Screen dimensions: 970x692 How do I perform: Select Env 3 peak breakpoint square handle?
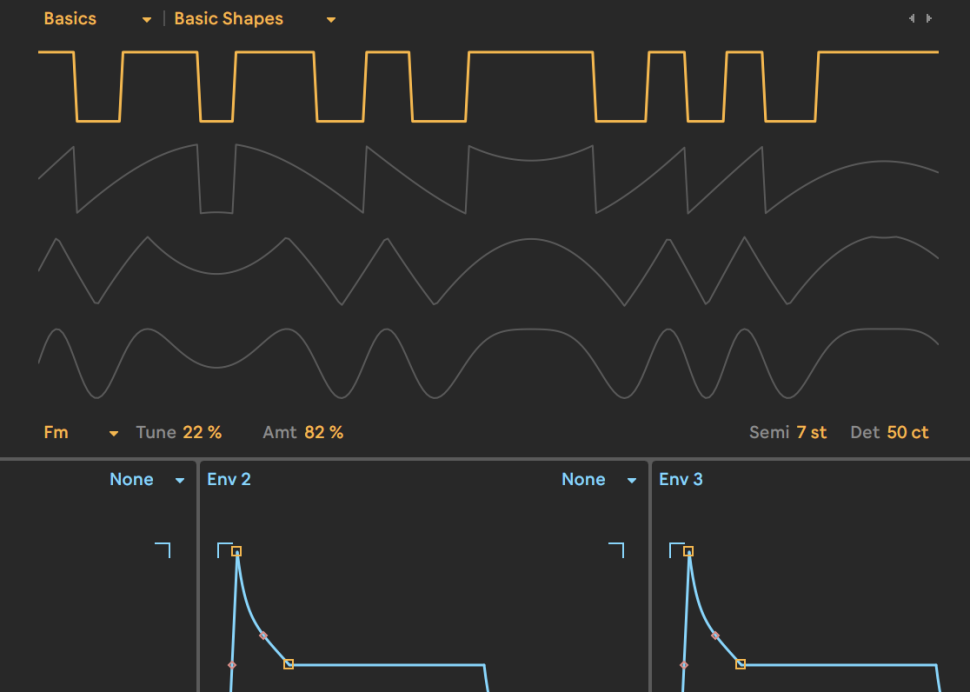[689, 551]
